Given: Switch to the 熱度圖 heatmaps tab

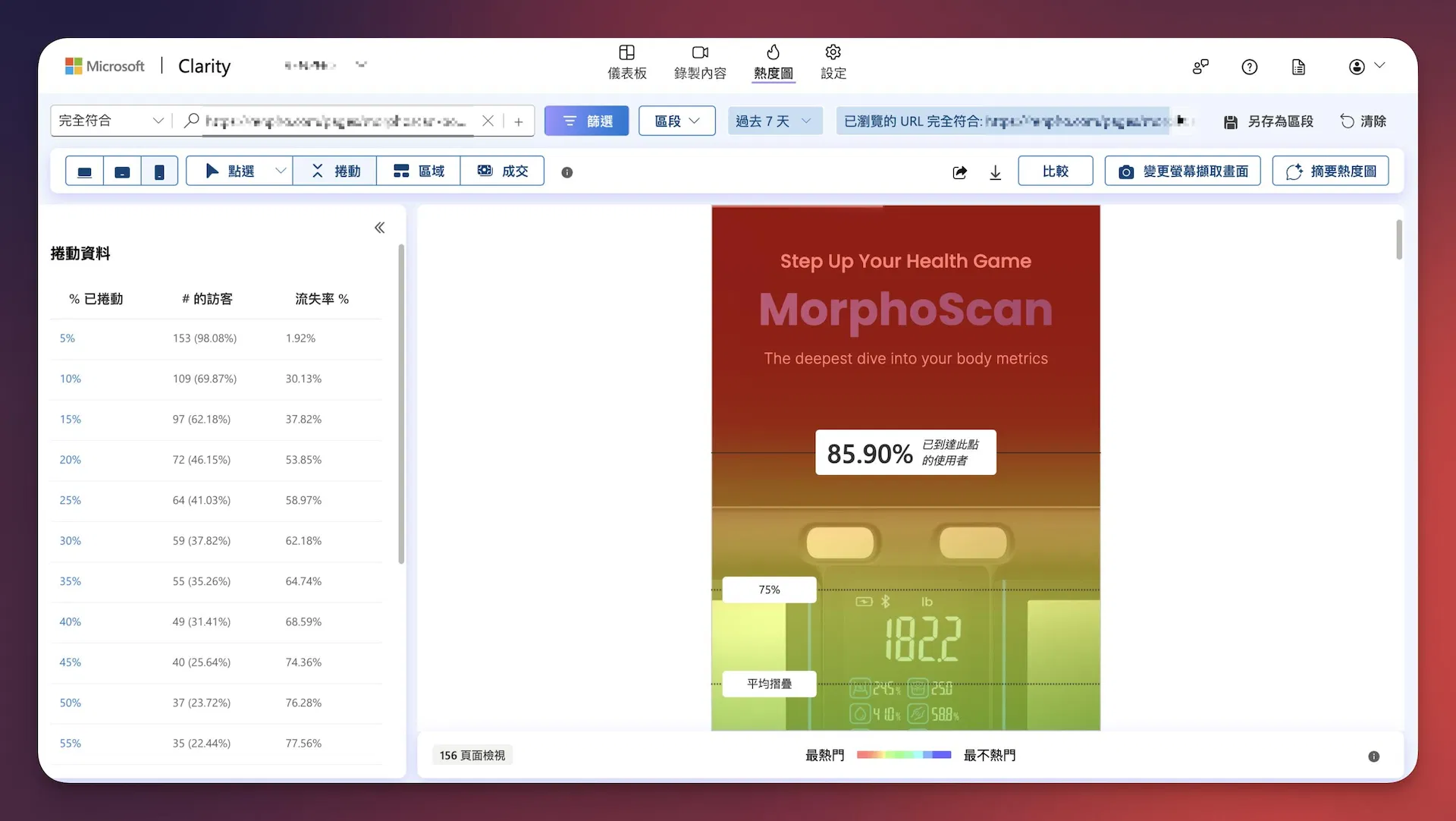Looking at the screenshot, I should (773, 62).
